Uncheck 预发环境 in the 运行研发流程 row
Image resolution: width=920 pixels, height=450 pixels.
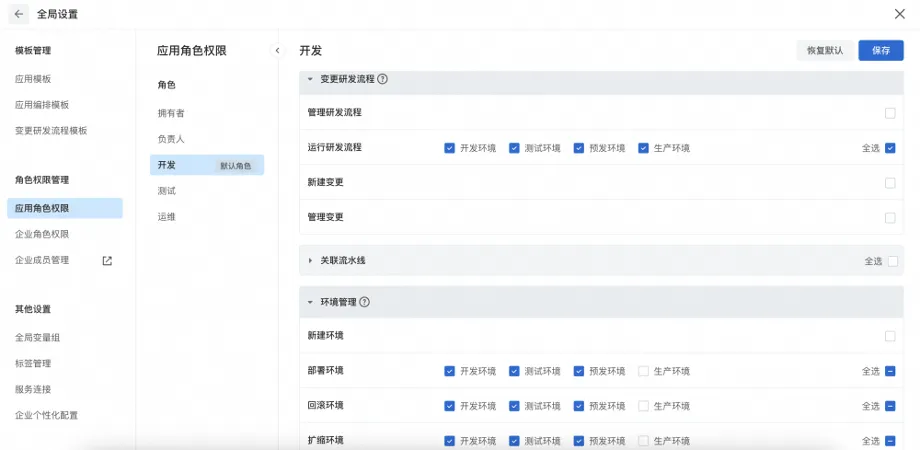[579, 148]
